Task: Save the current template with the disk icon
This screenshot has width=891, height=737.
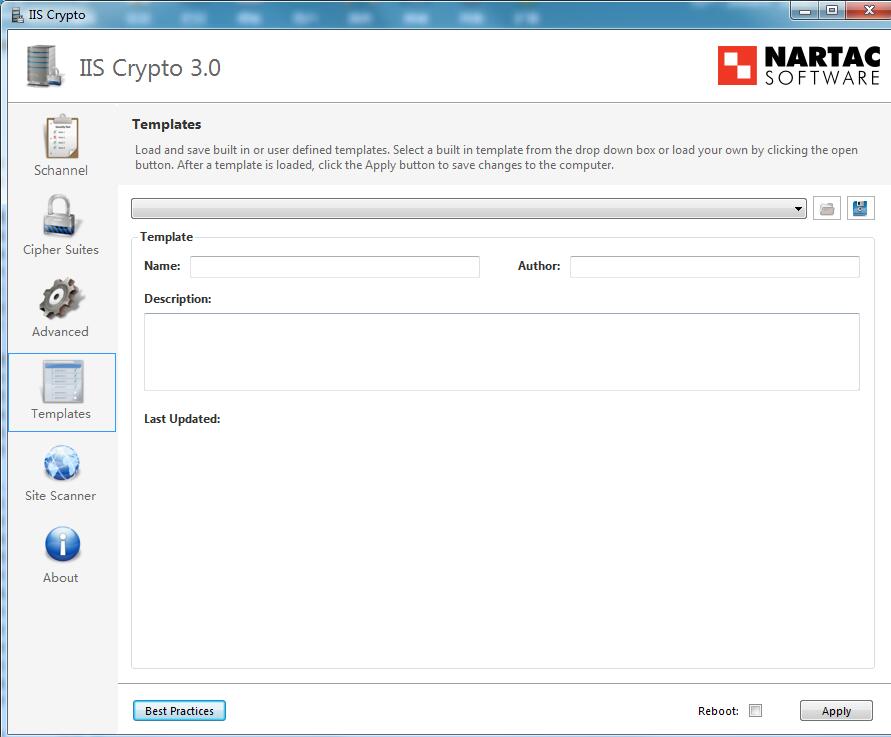Action: [x=860, y=208]
